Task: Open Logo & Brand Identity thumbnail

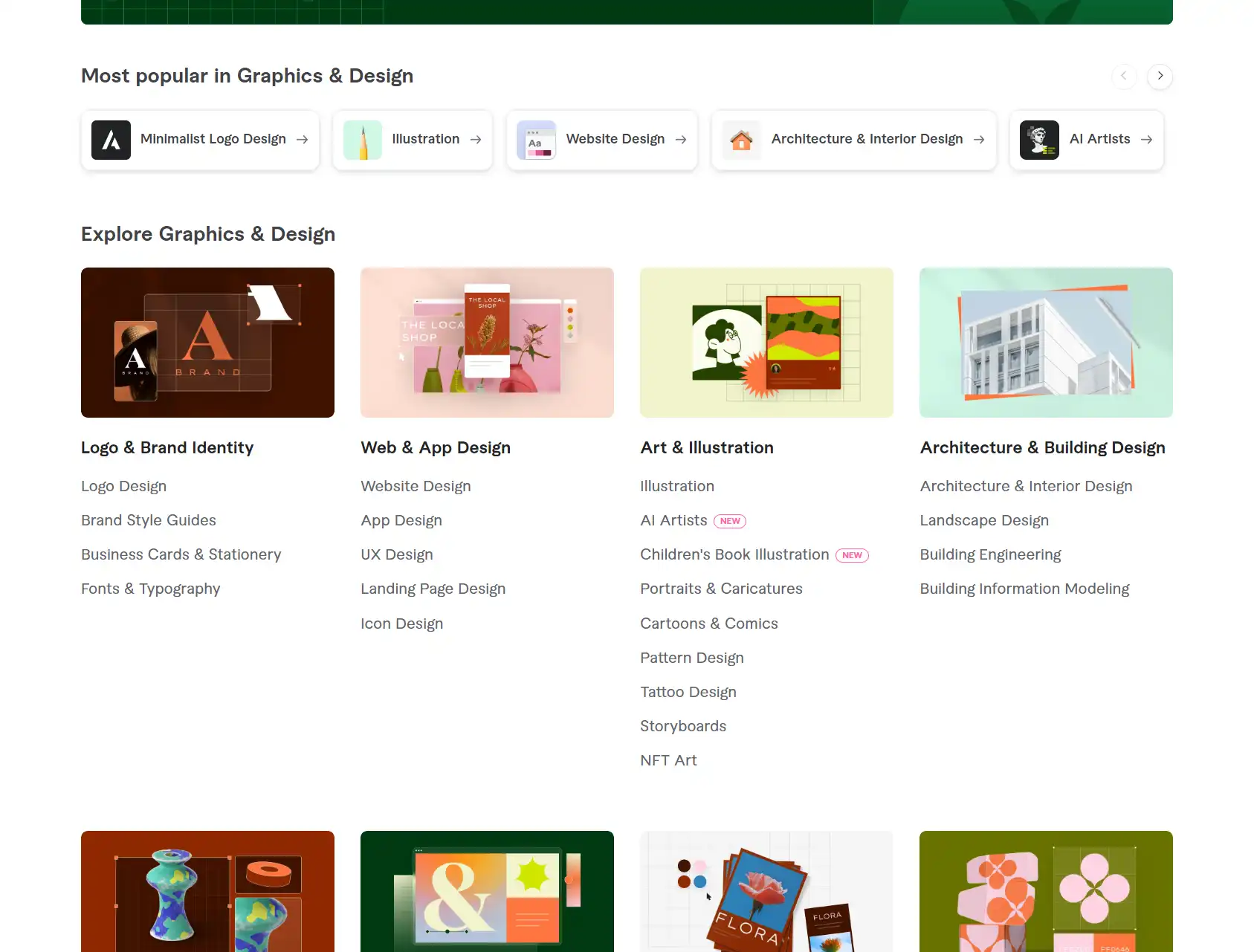Action: 207,343
